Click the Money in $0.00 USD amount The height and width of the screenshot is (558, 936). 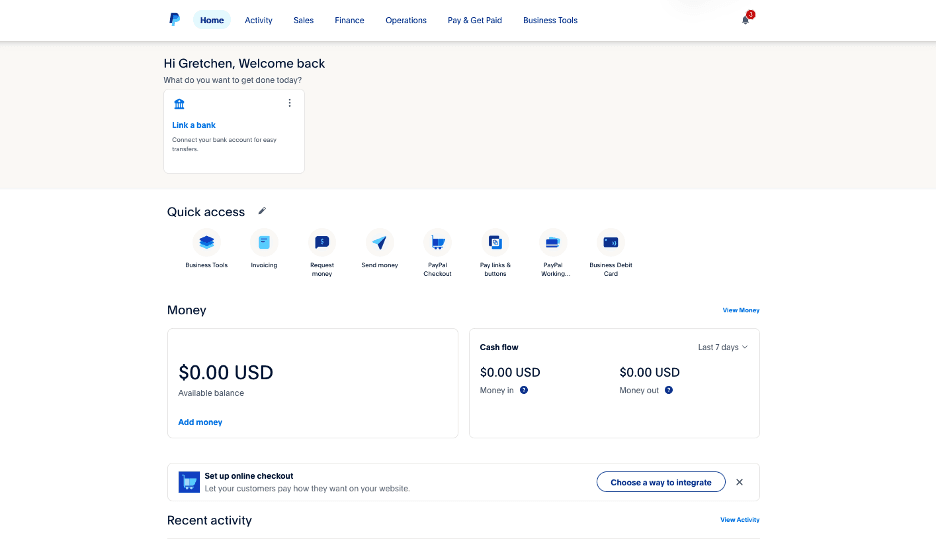click(x=510, y=372)
